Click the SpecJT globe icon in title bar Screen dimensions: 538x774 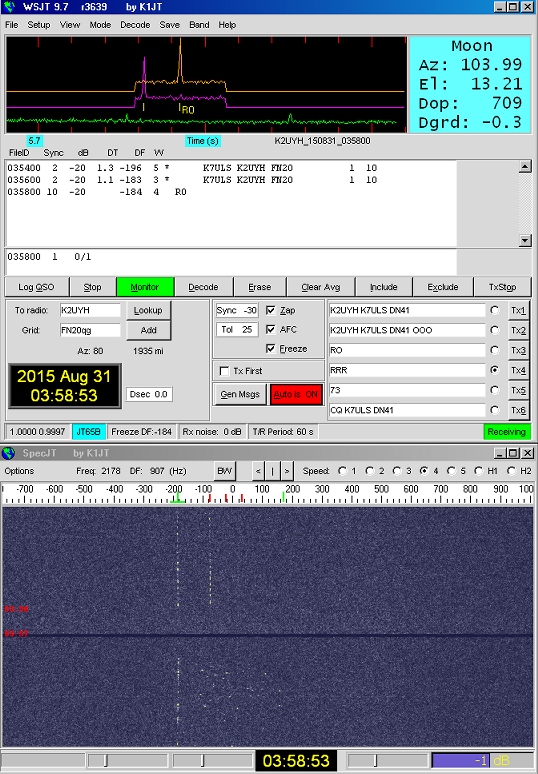(x=9, y=453)
